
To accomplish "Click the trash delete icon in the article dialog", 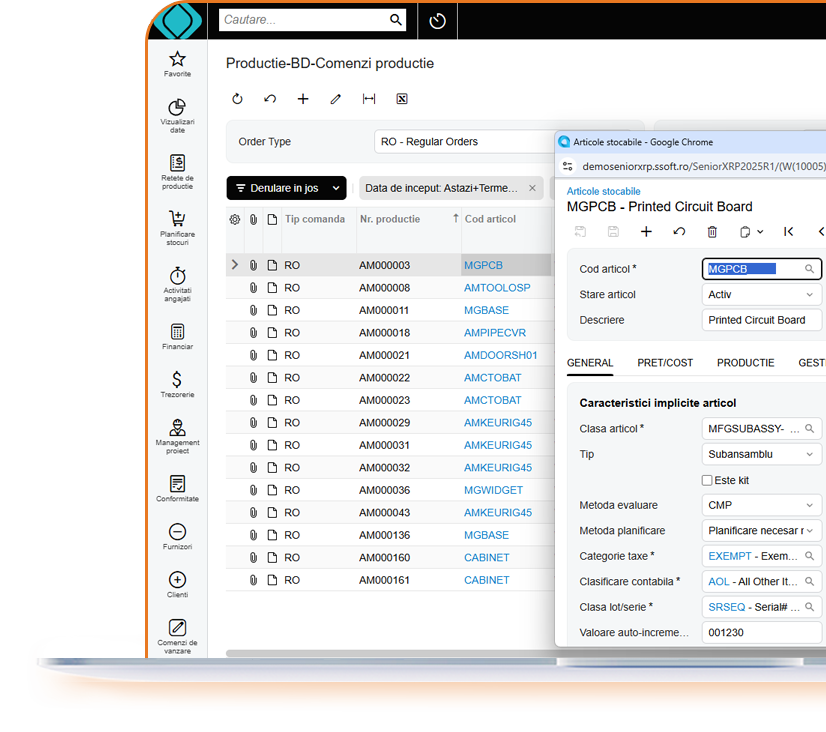I will coord(713,231).
